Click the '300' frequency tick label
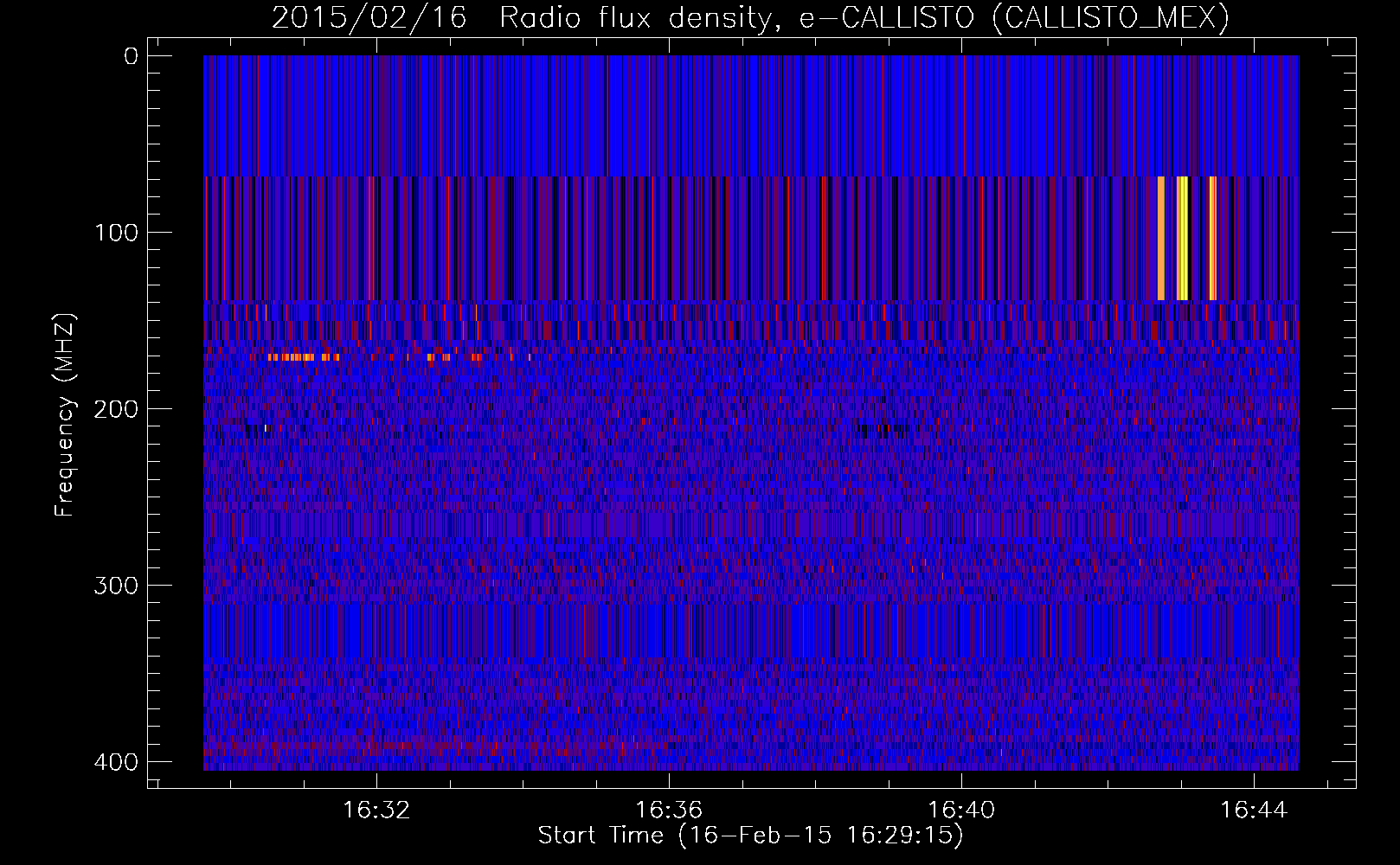Screen dimensions: 1400x865 [116, 586]
